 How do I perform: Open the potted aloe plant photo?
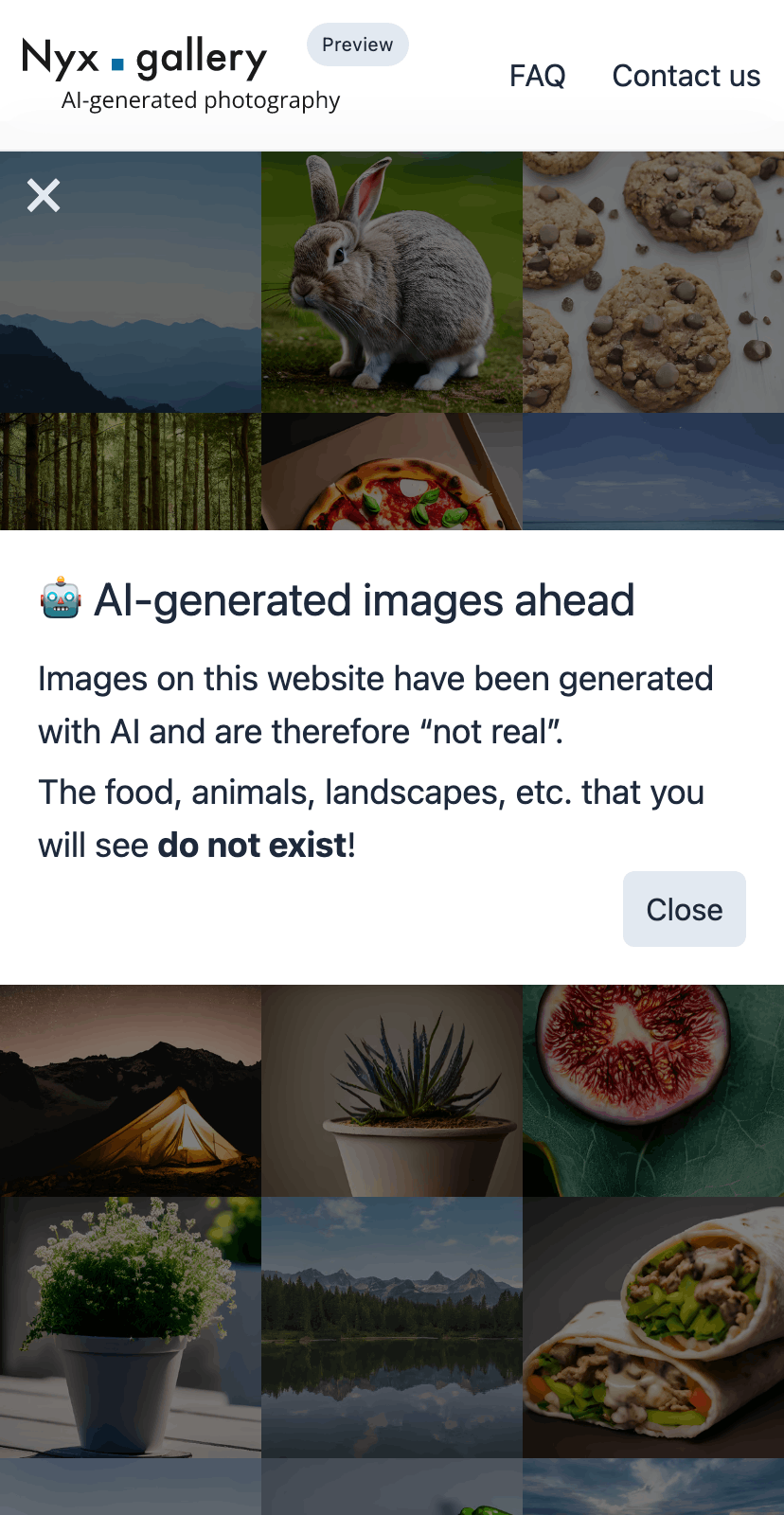tap(392, 1091)
